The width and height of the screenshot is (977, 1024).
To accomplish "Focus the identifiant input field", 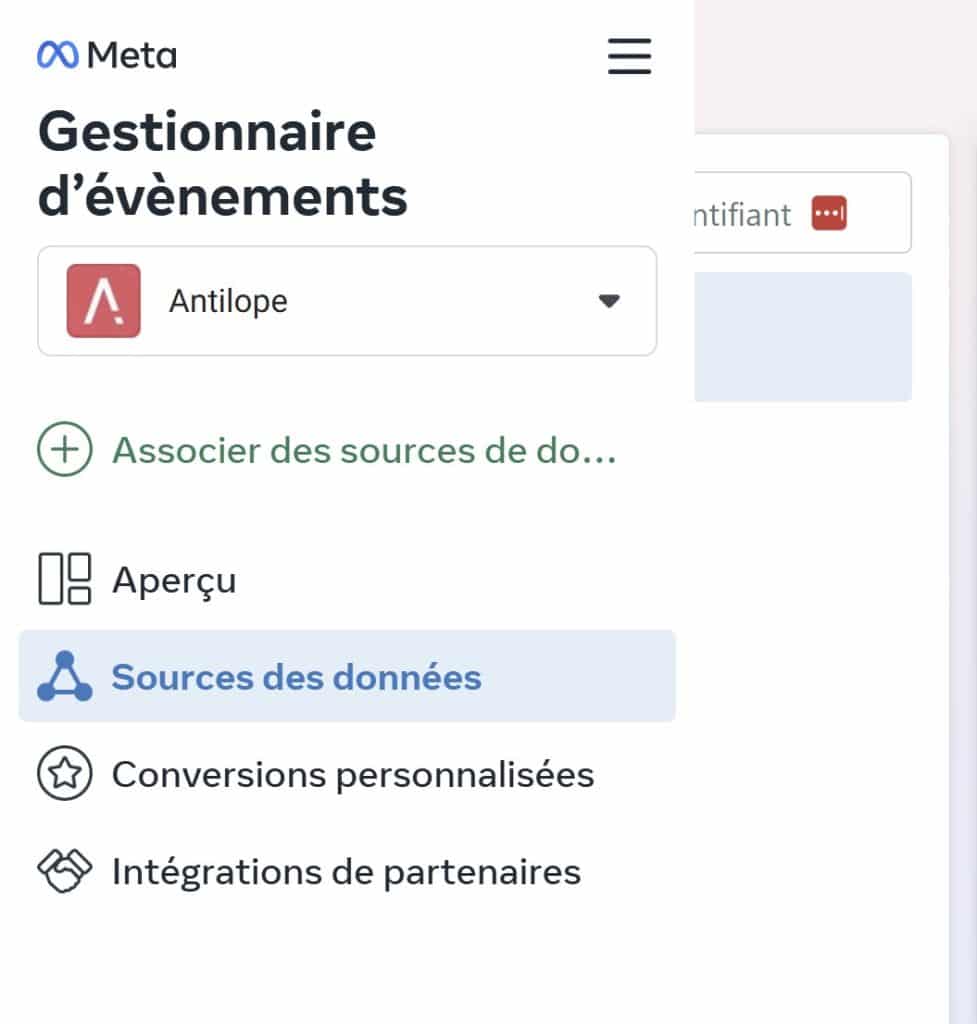I will pos(802,213).
